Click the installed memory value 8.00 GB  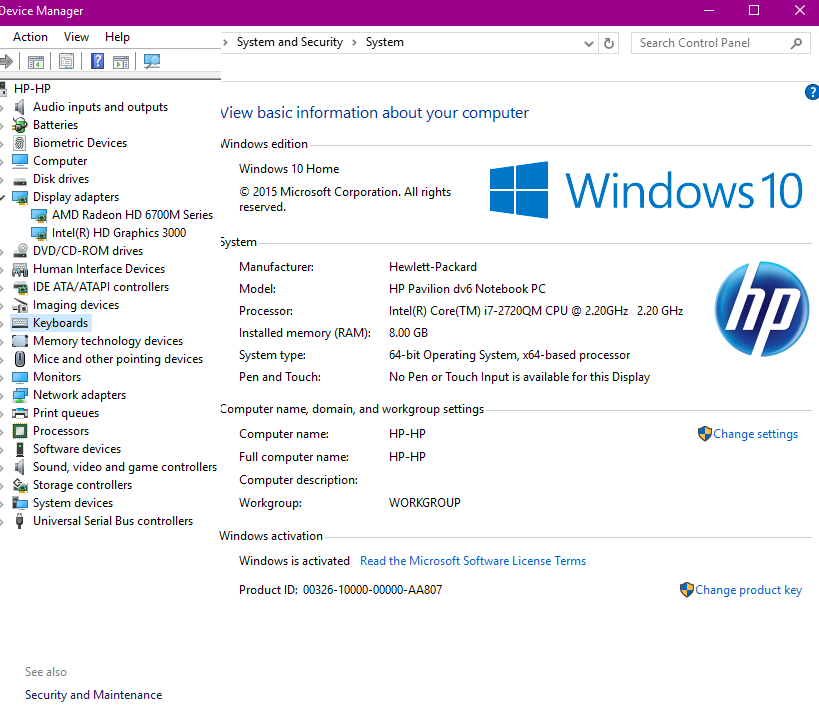point(408,333)
